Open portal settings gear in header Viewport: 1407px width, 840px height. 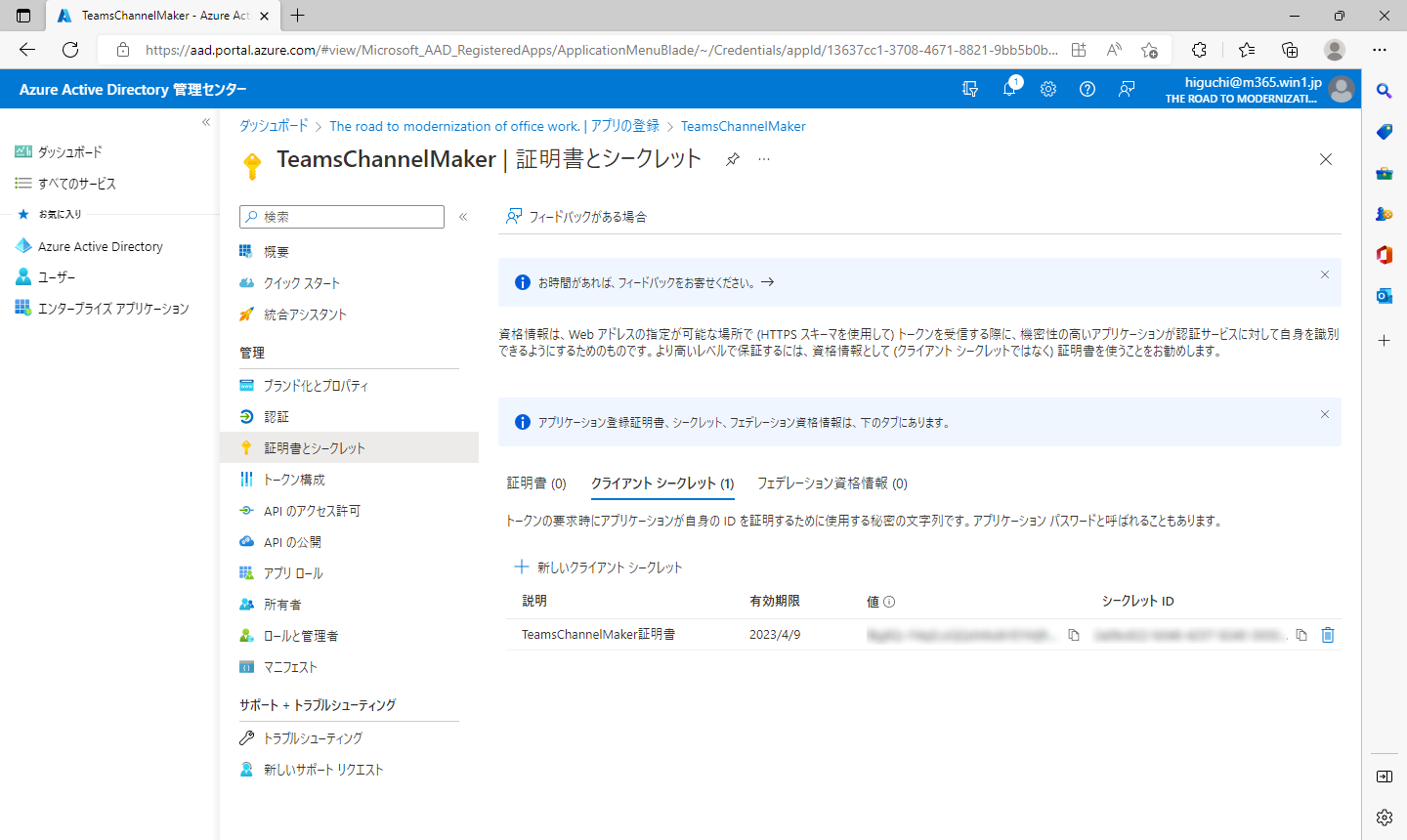click(x=1048, y=89)
